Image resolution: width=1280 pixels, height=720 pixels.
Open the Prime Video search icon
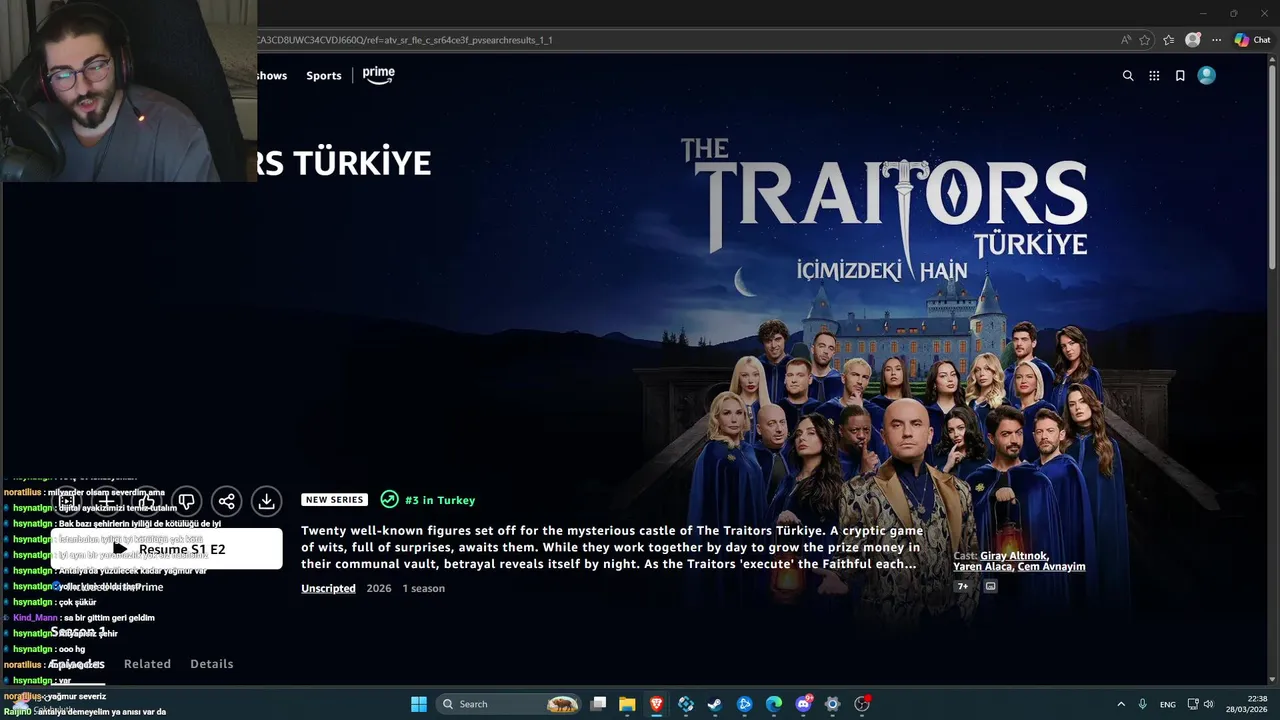tap(1128, 76)
